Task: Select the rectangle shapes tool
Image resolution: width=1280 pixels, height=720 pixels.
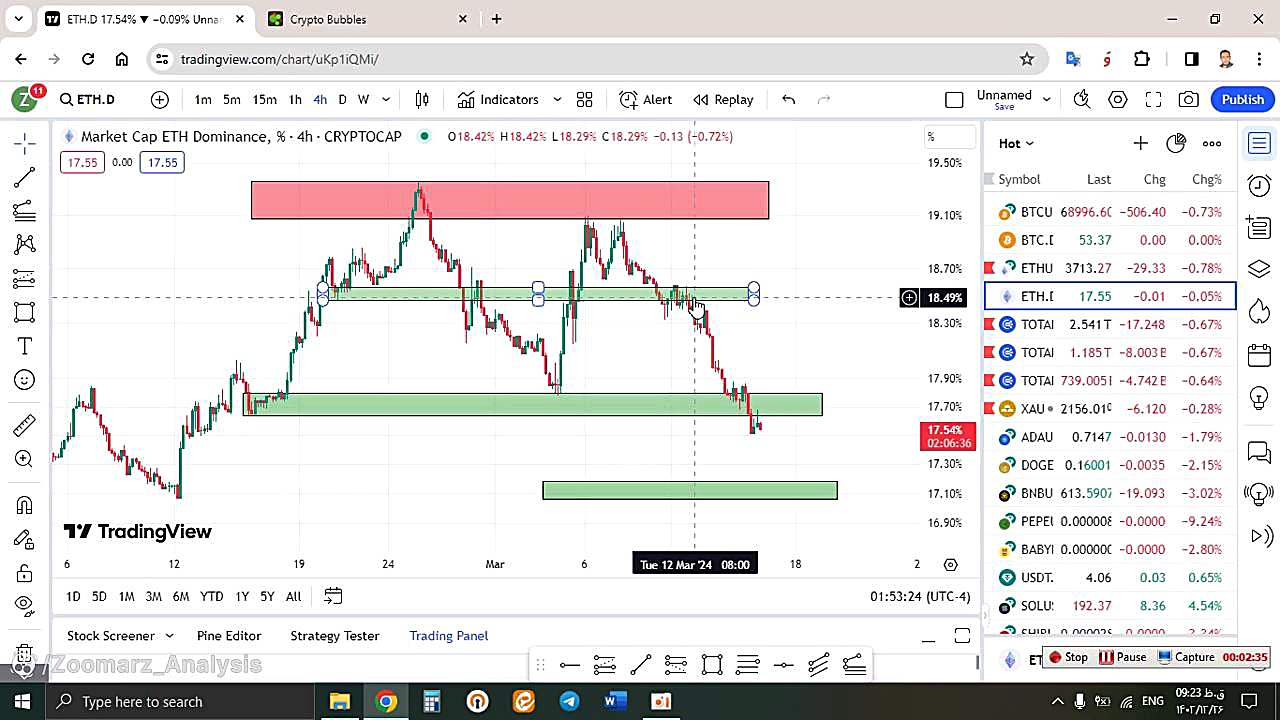Action: 25,312
